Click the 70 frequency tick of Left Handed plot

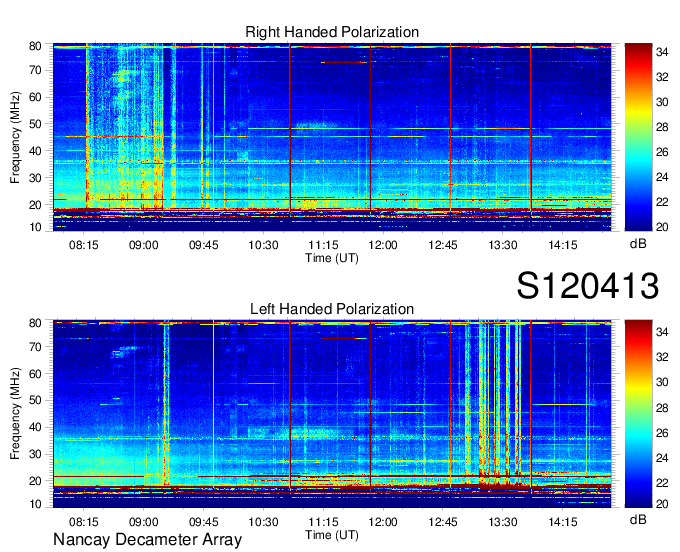pyautogui.click(x=35, y=347)
